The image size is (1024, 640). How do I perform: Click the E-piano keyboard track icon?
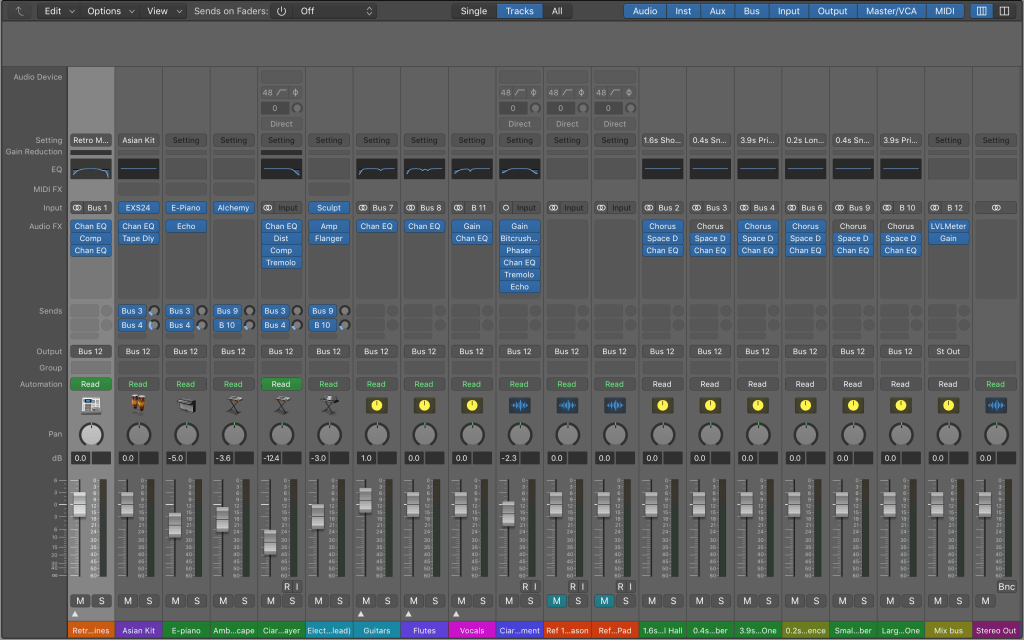click(186, 405)
